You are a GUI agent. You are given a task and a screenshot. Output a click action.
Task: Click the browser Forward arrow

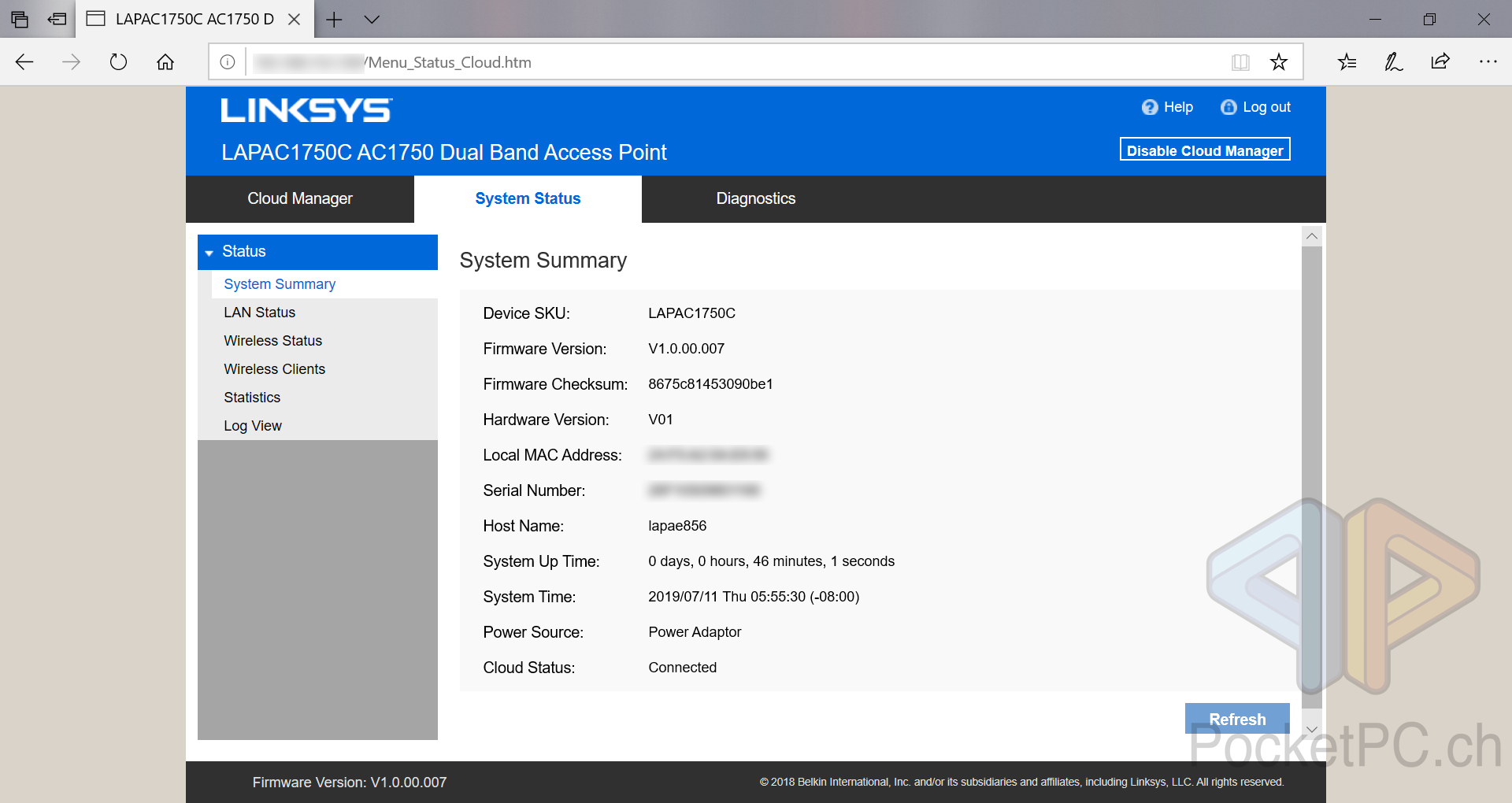pyautogui.click(x=71, y=62)
